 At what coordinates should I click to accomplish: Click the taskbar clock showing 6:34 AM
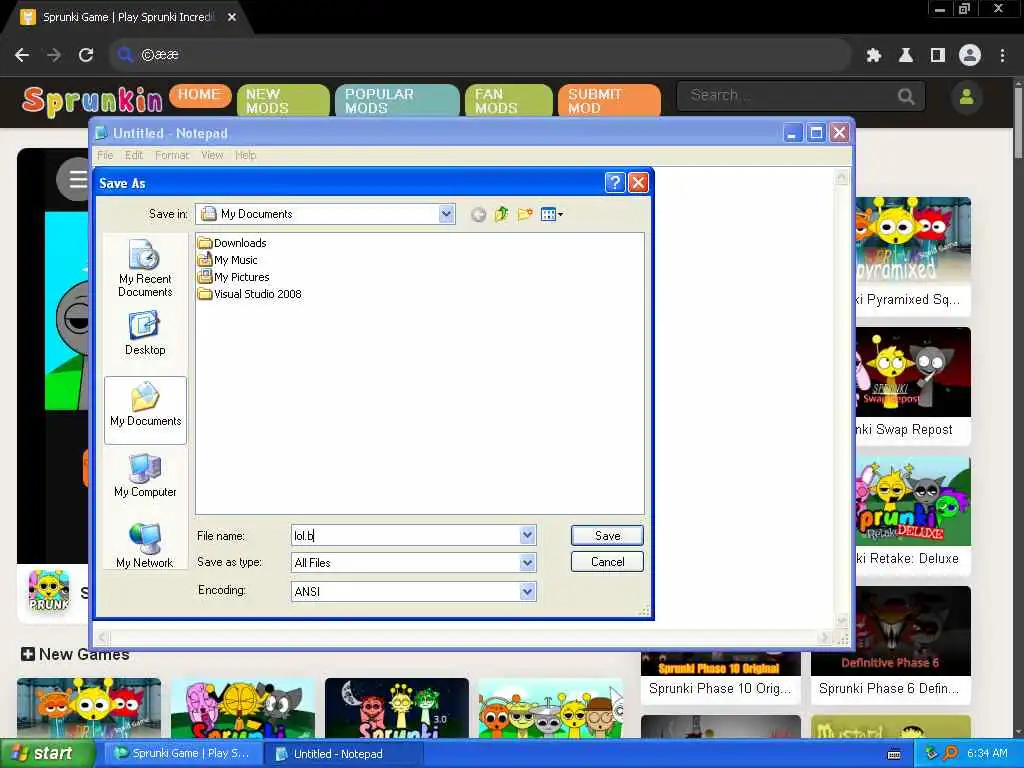987,753
